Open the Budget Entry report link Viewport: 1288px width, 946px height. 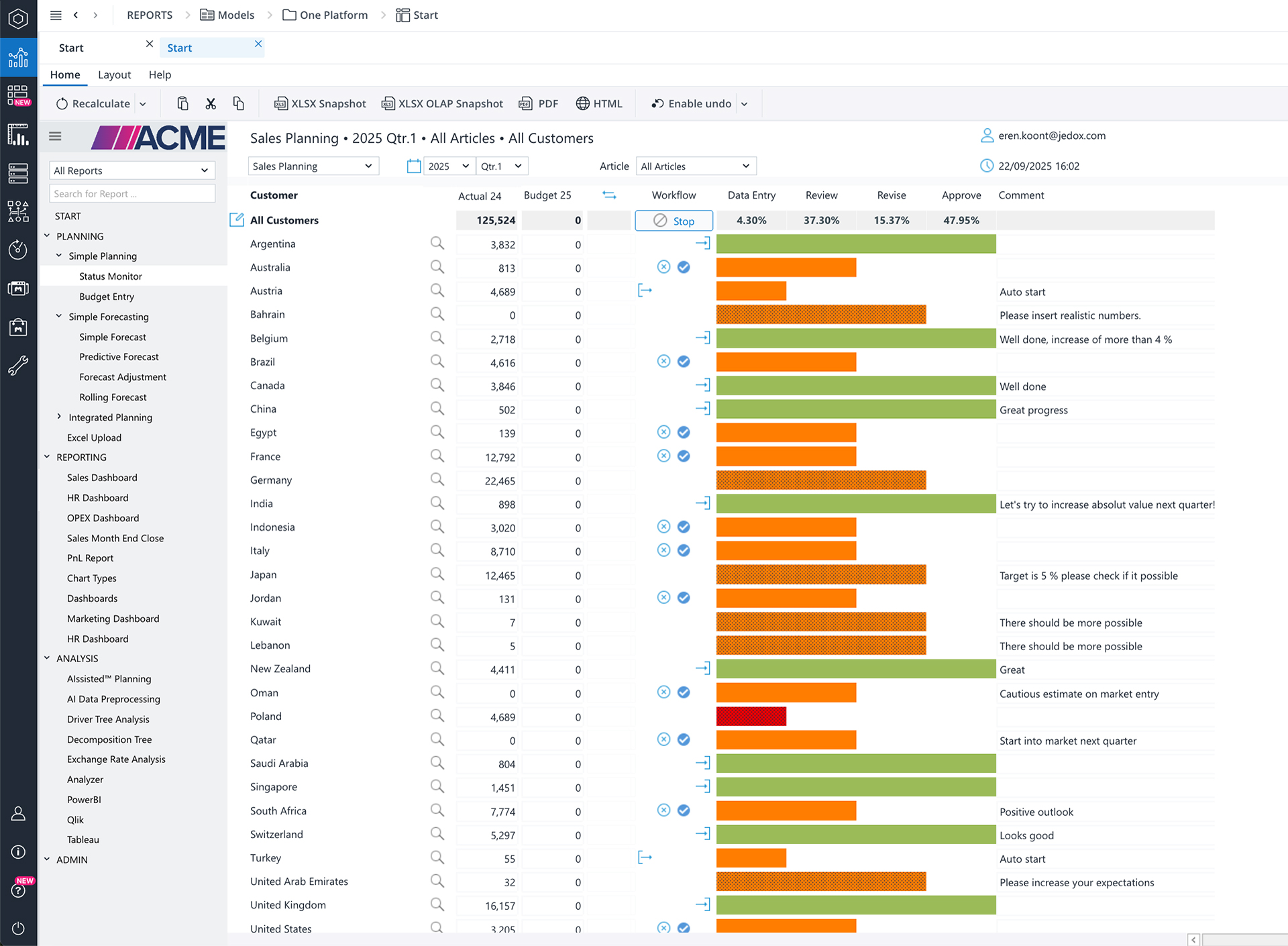107,297
